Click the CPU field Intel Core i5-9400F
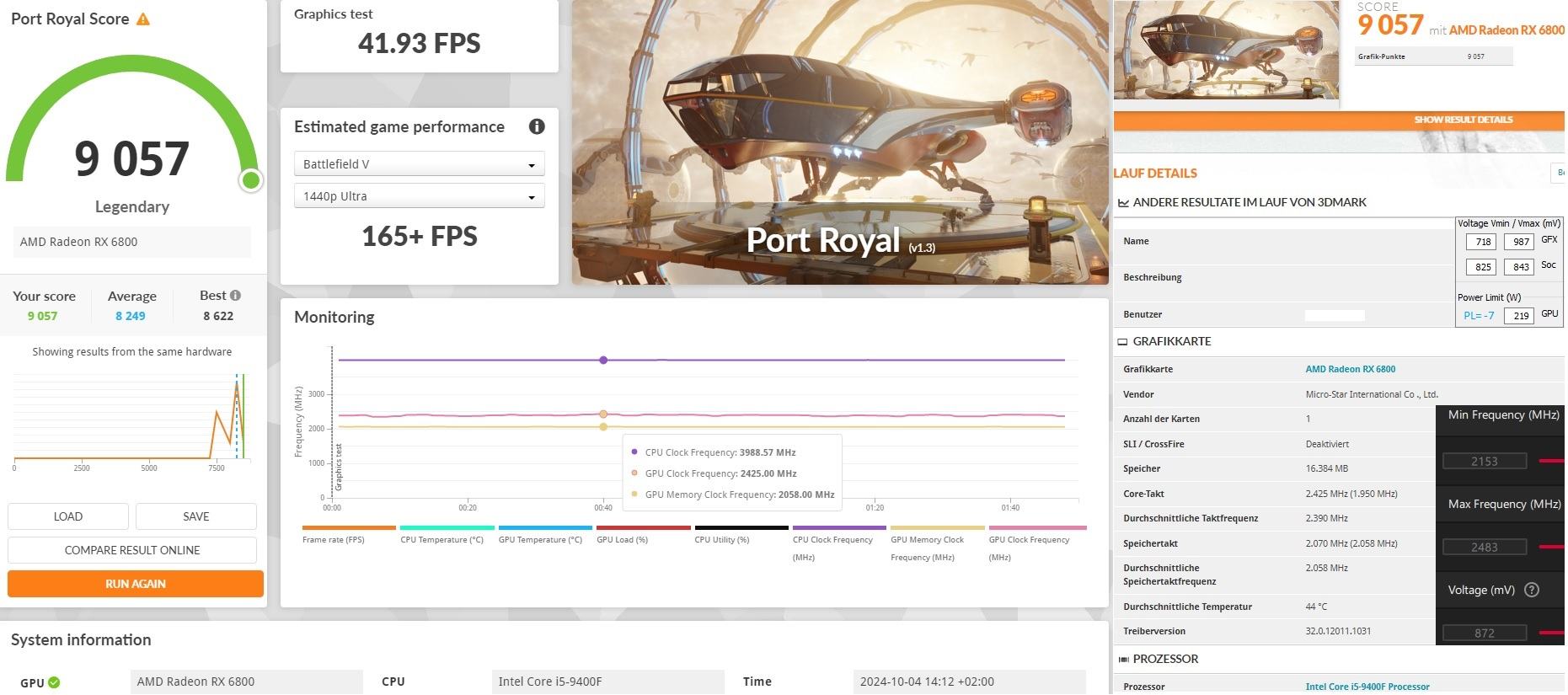This screenshot has height=695, width=1568. (x=607, y=682)
